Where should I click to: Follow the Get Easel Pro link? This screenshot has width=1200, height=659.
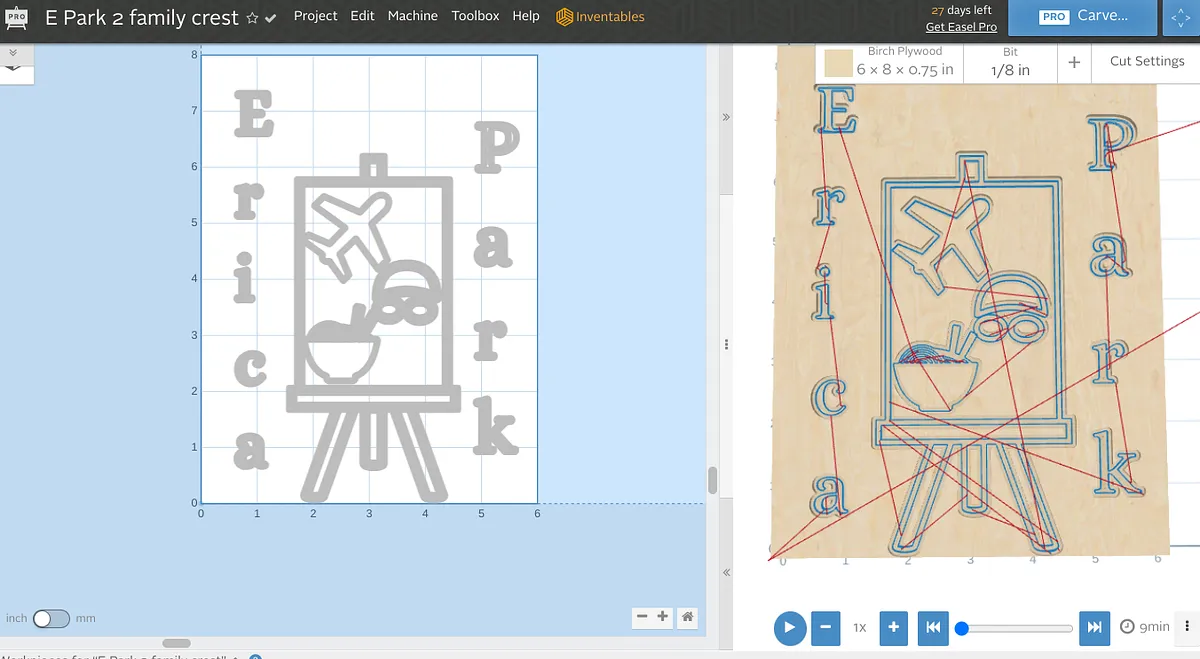click(x=960, y=27)
